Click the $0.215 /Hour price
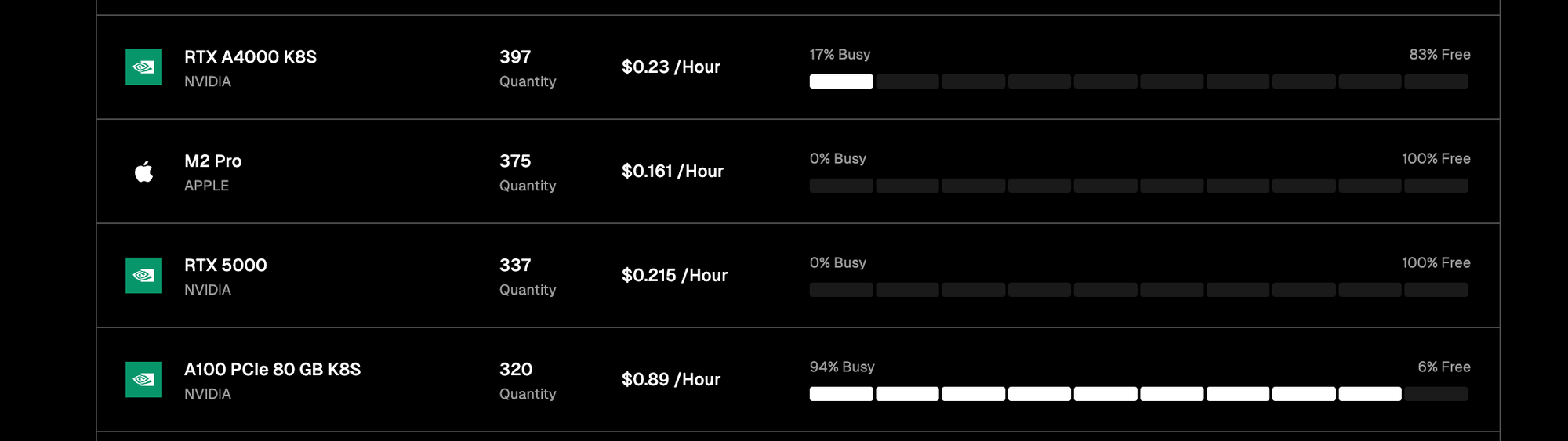Screen dimensions: 1568x441 pos(674,276)
